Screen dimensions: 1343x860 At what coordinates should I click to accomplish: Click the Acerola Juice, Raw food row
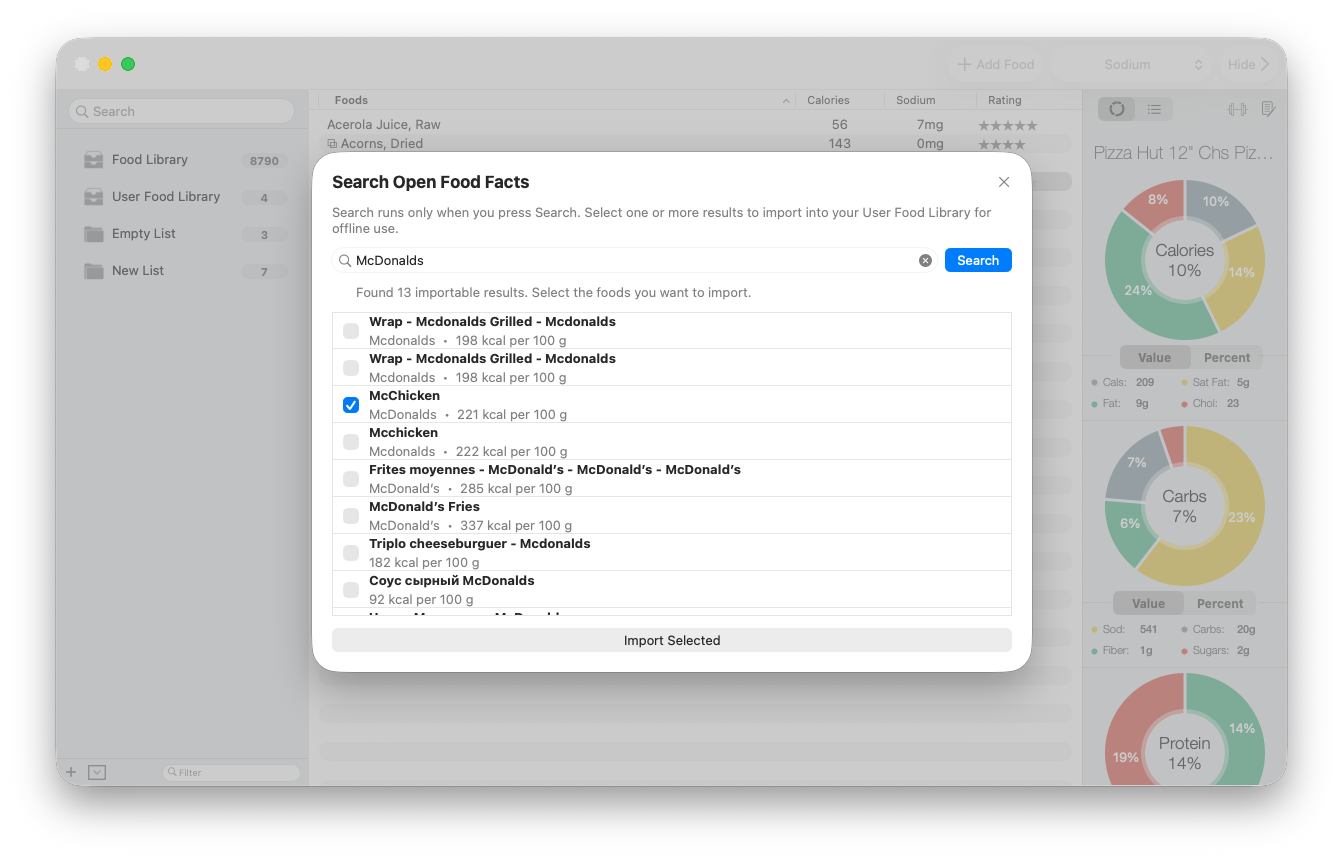point(695,125)
